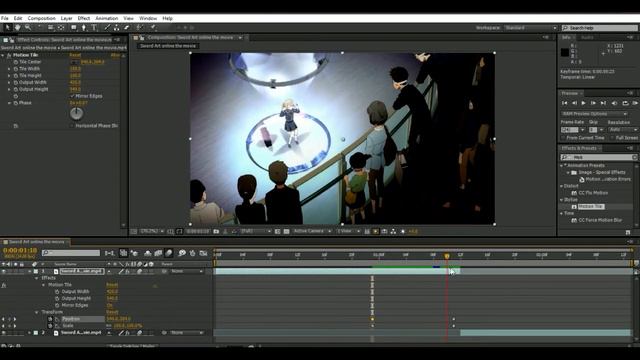Open About link for Motion Tile
Viewport: 640px width, 360px height.
[x=116, y=55]
